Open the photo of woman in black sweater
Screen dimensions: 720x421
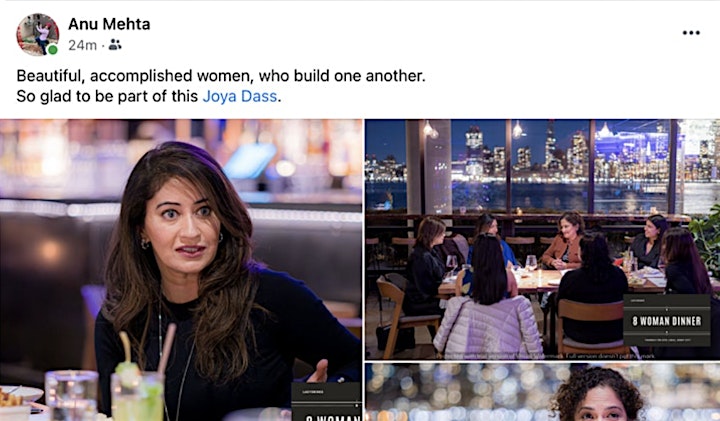tap(181, 270)
